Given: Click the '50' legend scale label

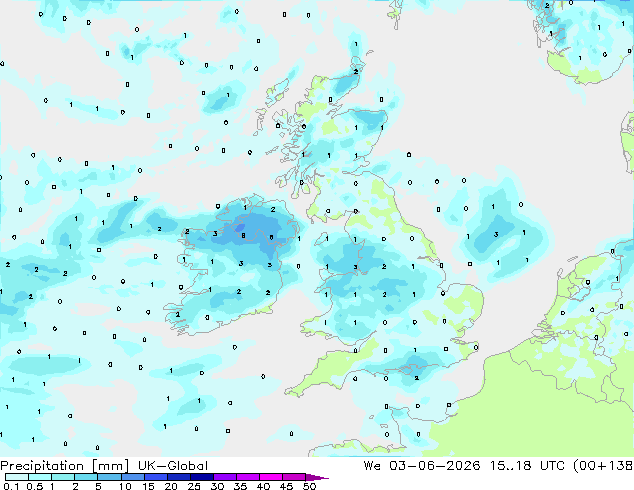Looking at the screenshot, I should point(309,486).
